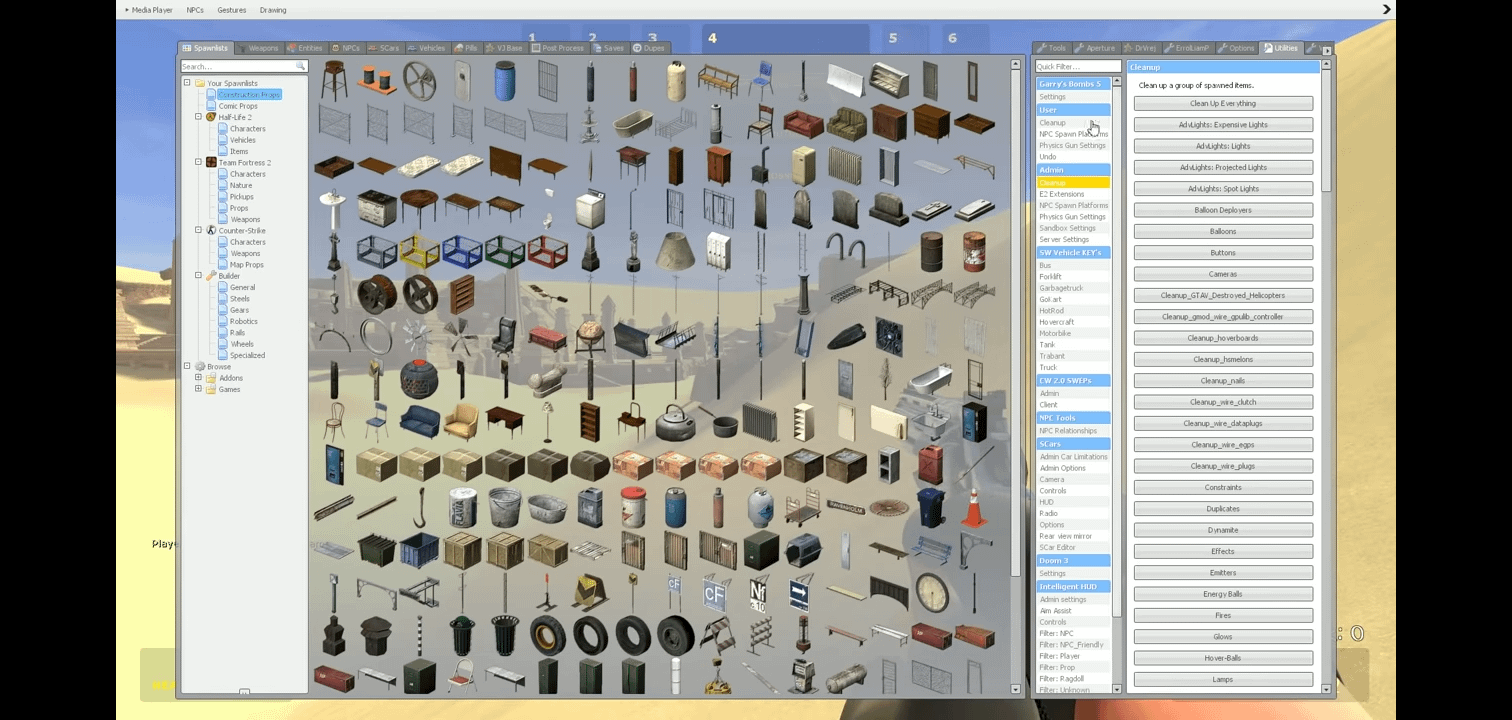Collapse the Your Spawnlists tree node
This screenshot has width=1512, height=720.
pyautogui.click(x=186, y=83)
